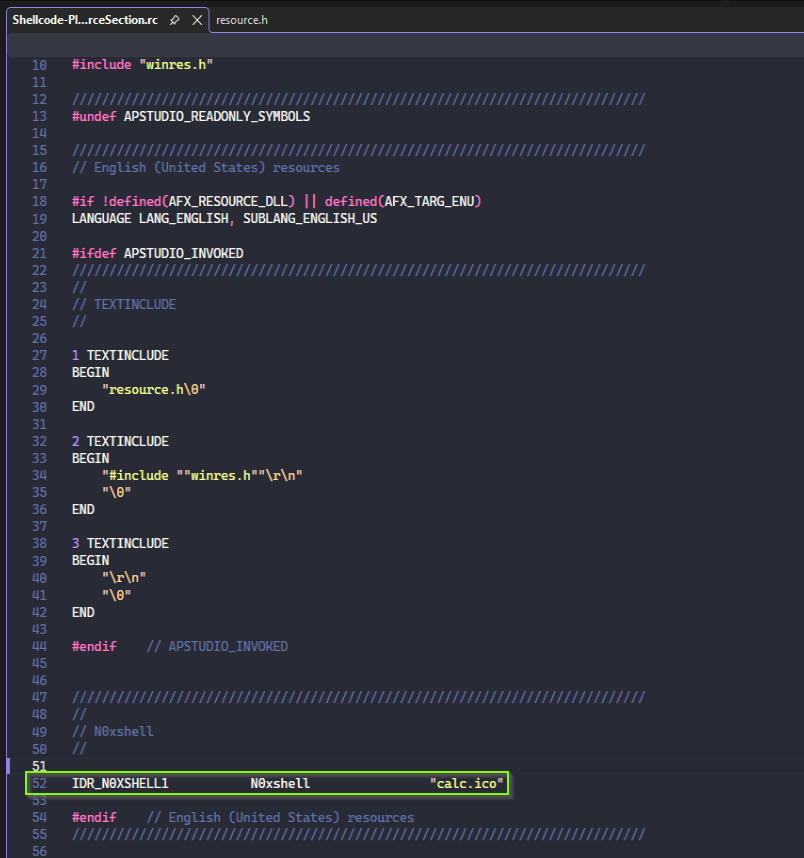Click the #if !defined(AFX_RESOURCE_DLL) line
The width and height of the screenshot is (804, 858).
coord(276,201)
